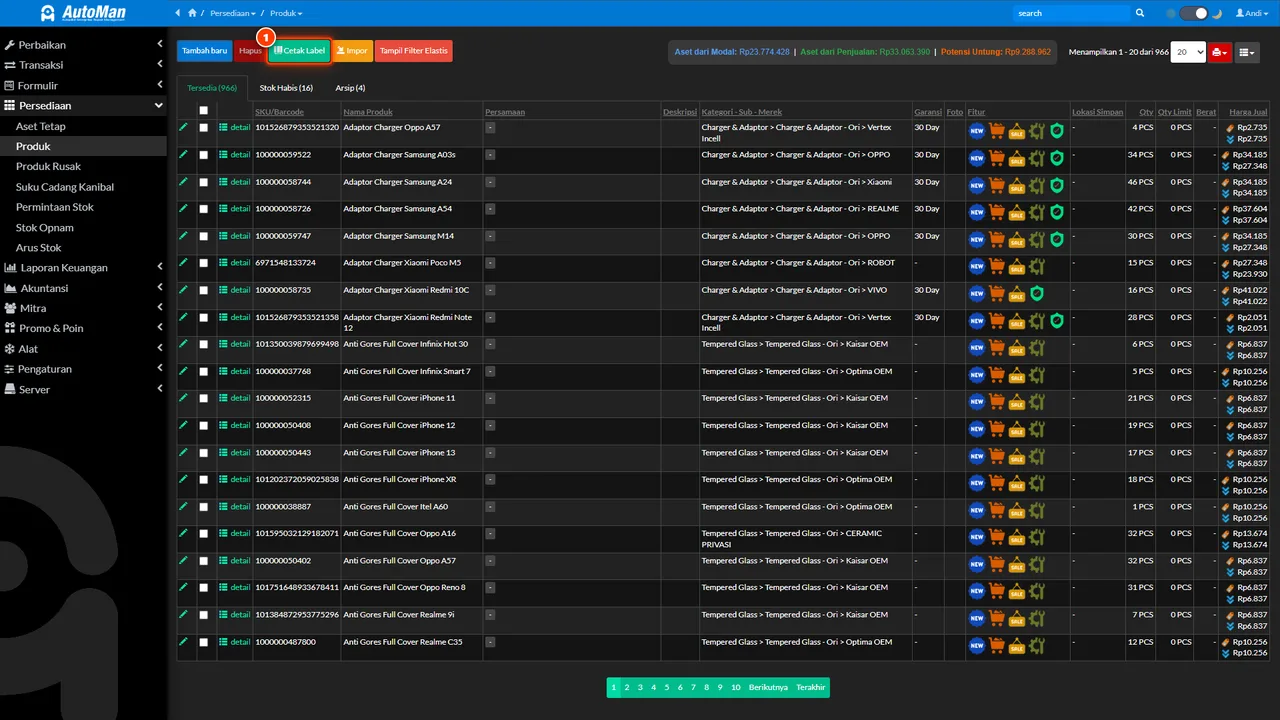Open the column list view menu

pos(1246,51)
